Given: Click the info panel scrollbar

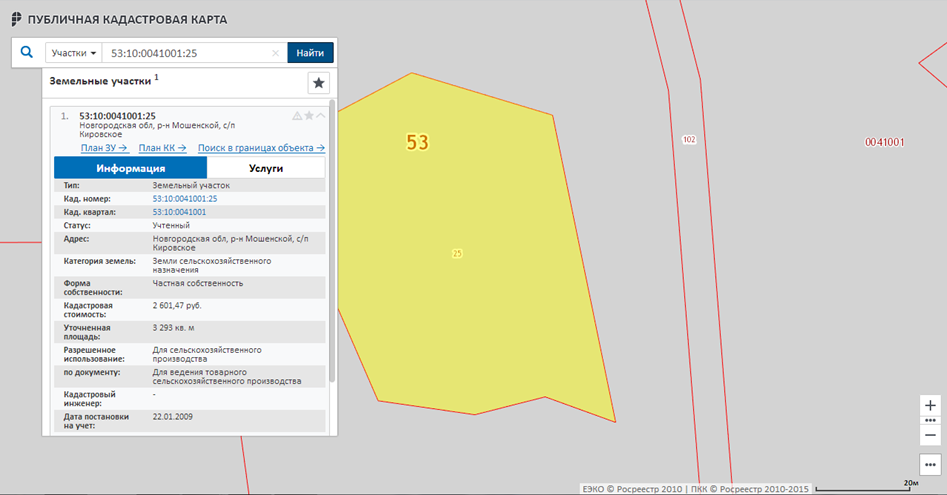Looking at the screenshot, I should (x=332, y=241).
